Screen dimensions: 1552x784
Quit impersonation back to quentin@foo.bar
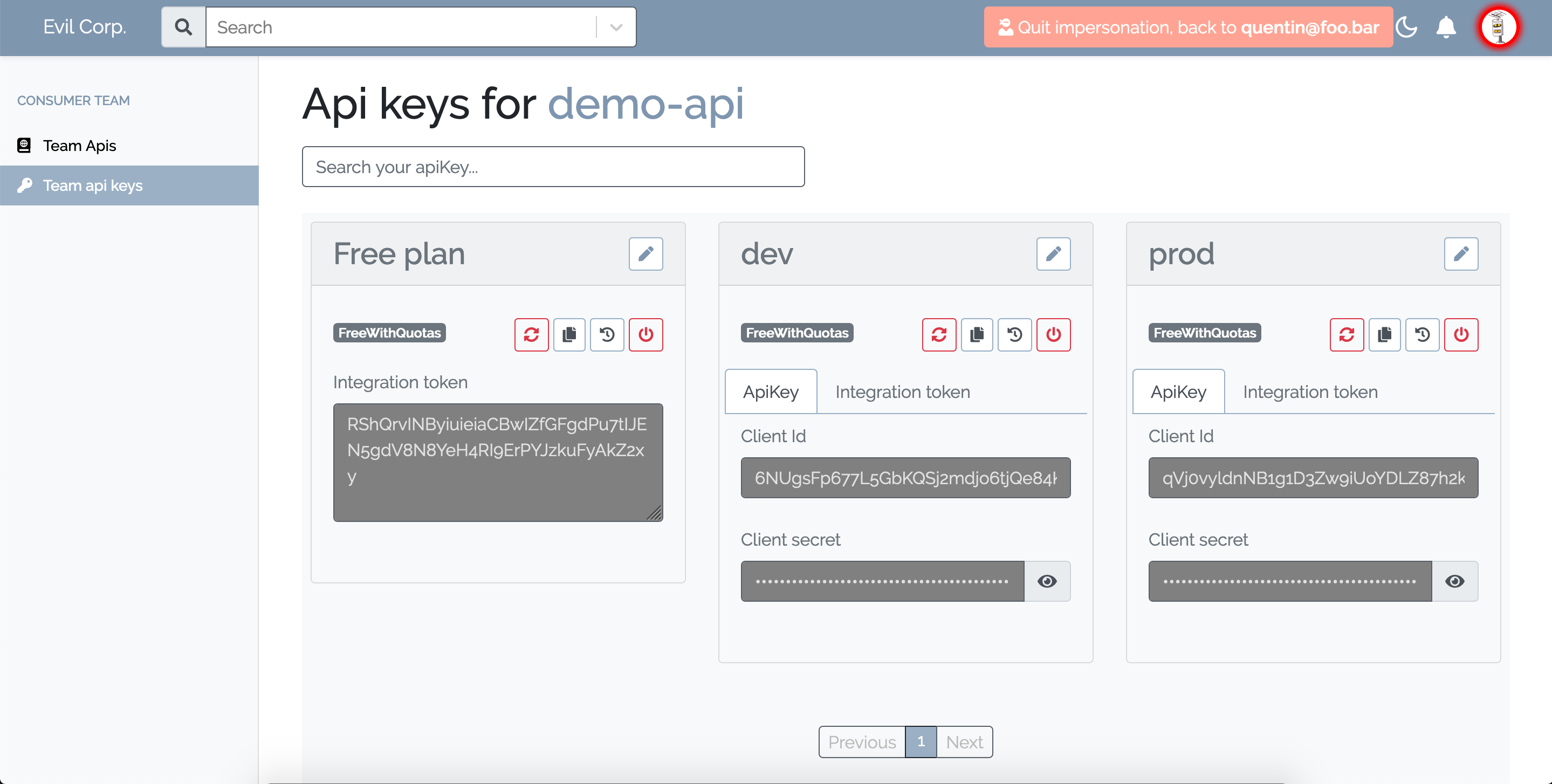coord(1188,27)
